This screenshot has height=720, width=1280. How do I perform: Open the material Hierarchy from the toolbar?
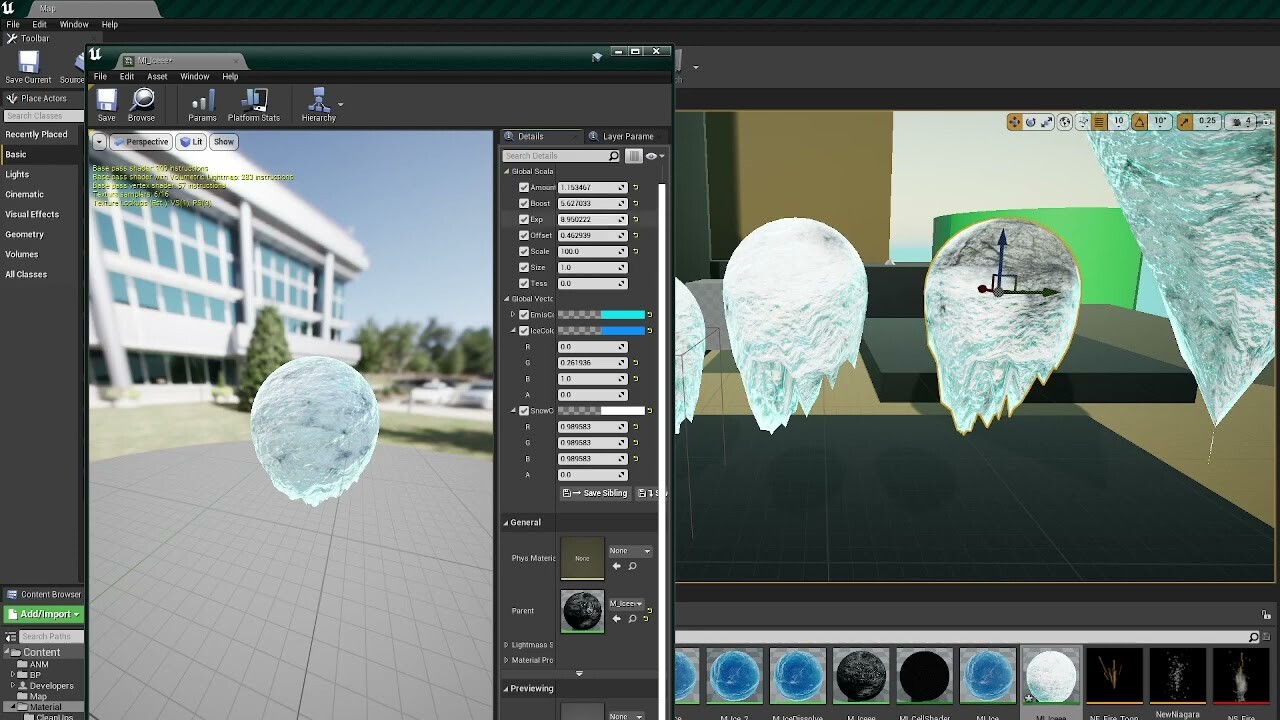click(x=320, y=104)
